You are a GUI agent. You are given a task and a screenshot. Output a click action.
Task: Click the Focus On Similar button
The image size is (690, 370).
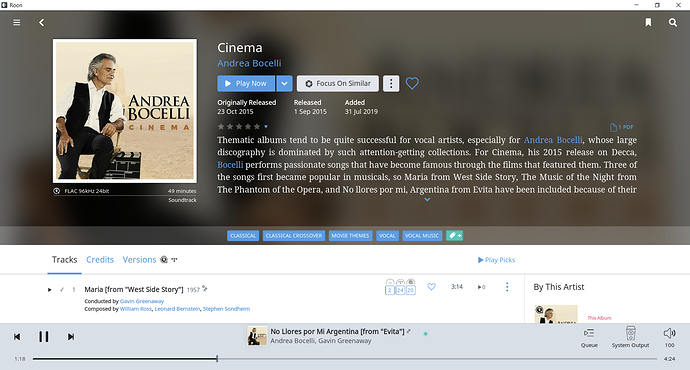pos(338,84)
